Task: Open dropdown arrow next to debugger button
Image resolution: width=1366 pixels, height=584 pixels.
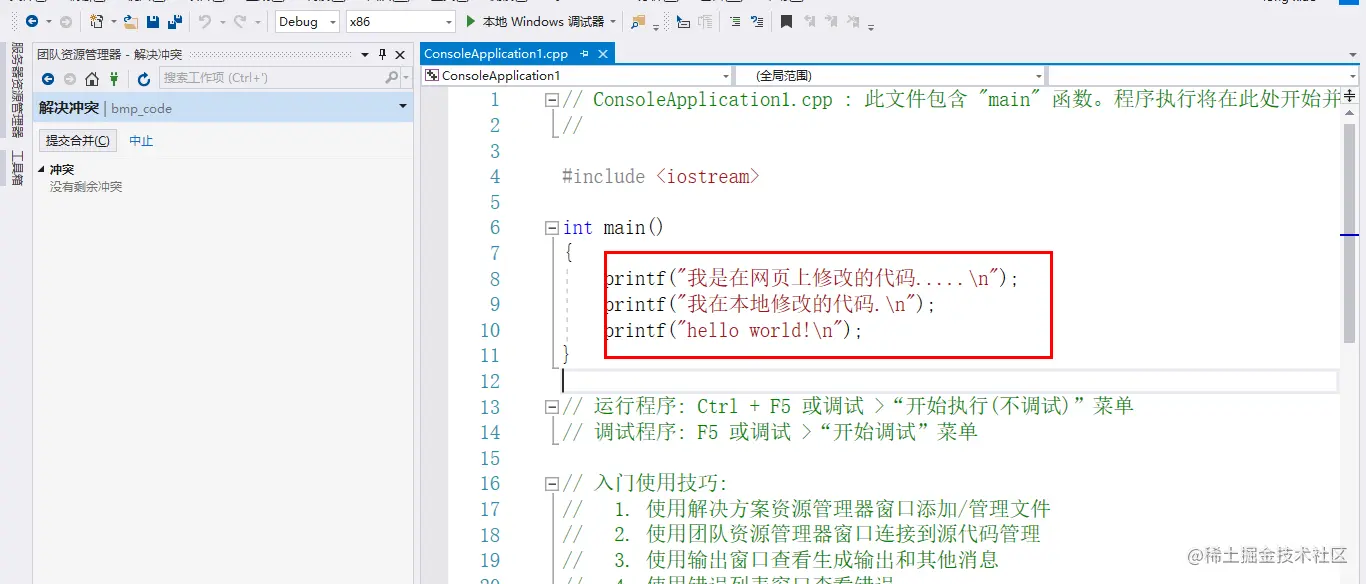Action: (612, 21)
